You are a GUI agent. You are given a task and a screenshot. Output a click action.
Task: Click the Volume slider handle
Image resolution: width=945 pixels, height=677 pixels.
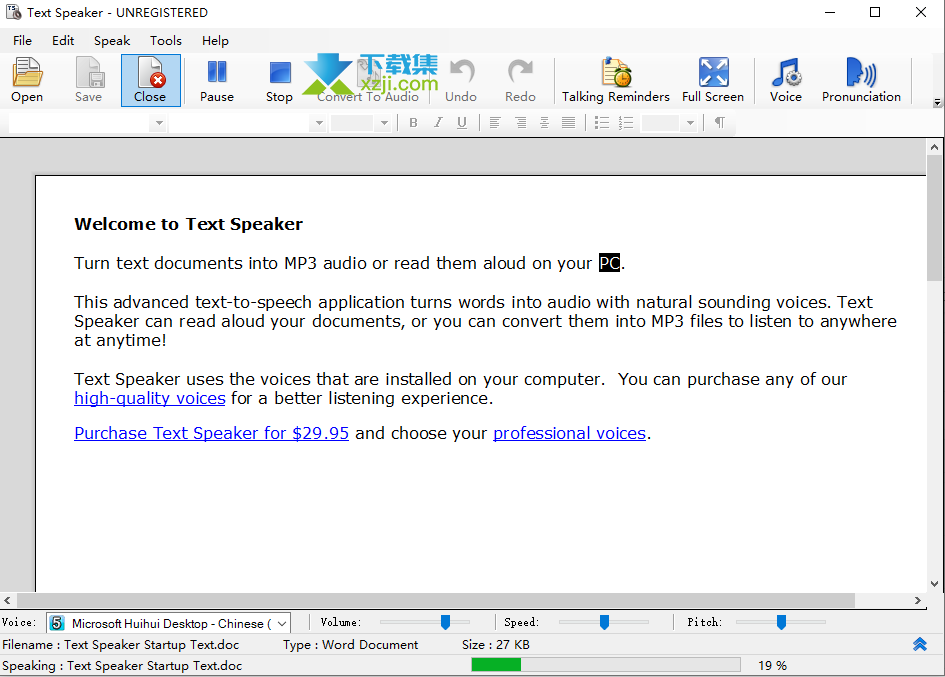pos(445,622)
